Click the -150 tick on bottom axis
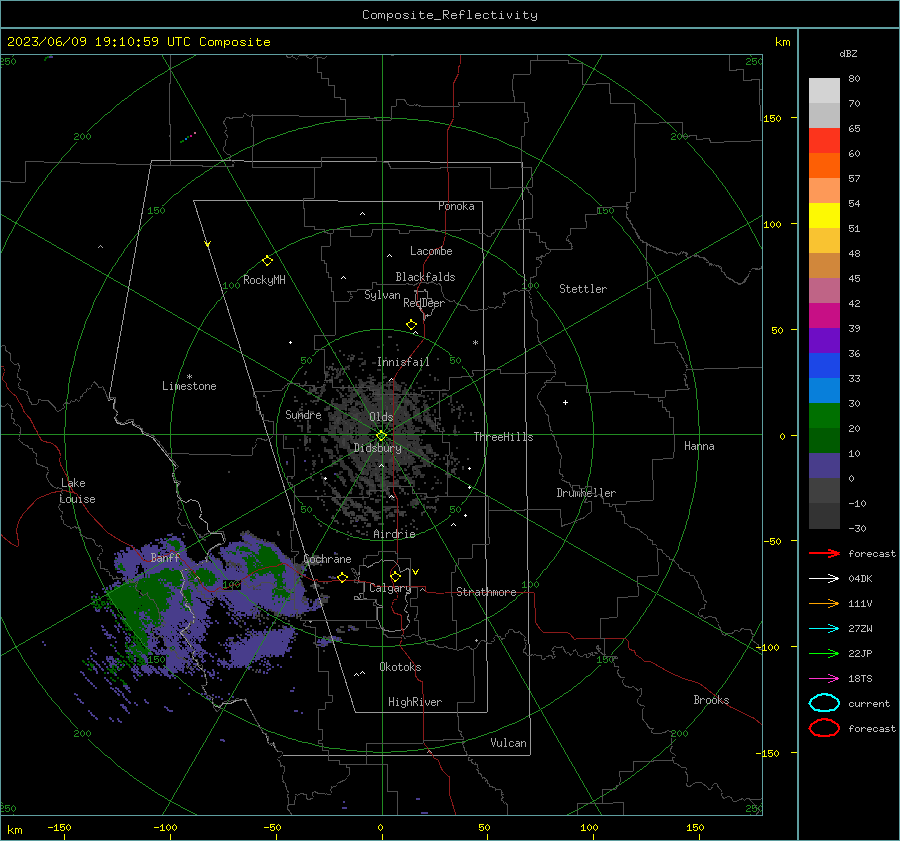900x841 pixels. pos(59,827)
